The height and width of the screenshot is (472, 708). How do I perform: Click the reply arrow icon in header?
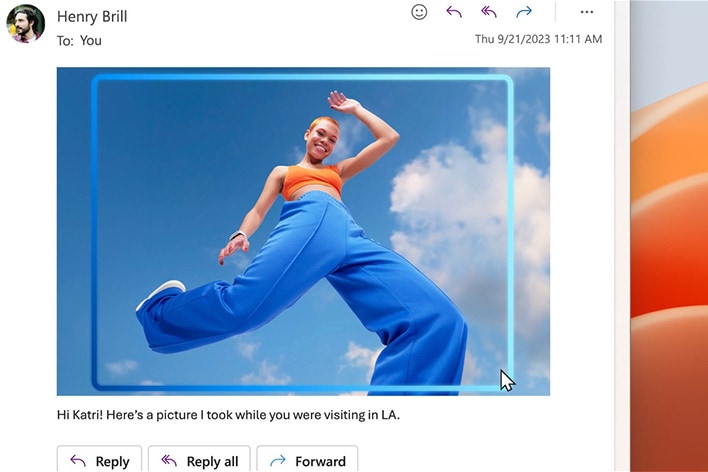pos(454,12)
